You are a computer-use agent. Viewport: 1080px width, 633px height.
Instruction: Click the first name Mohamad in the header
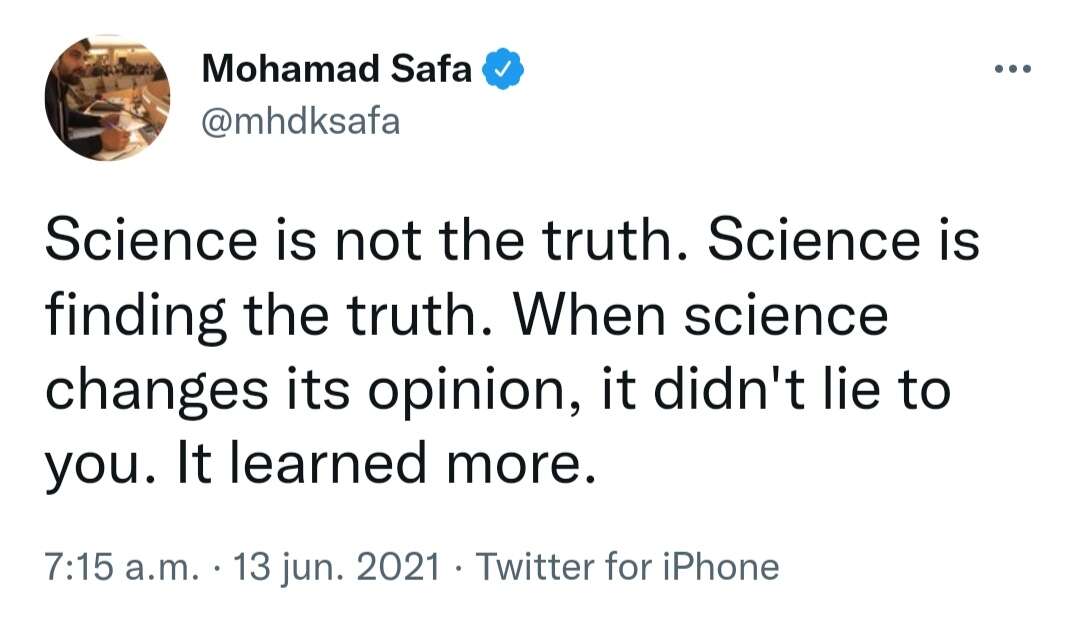coord(291,69)
